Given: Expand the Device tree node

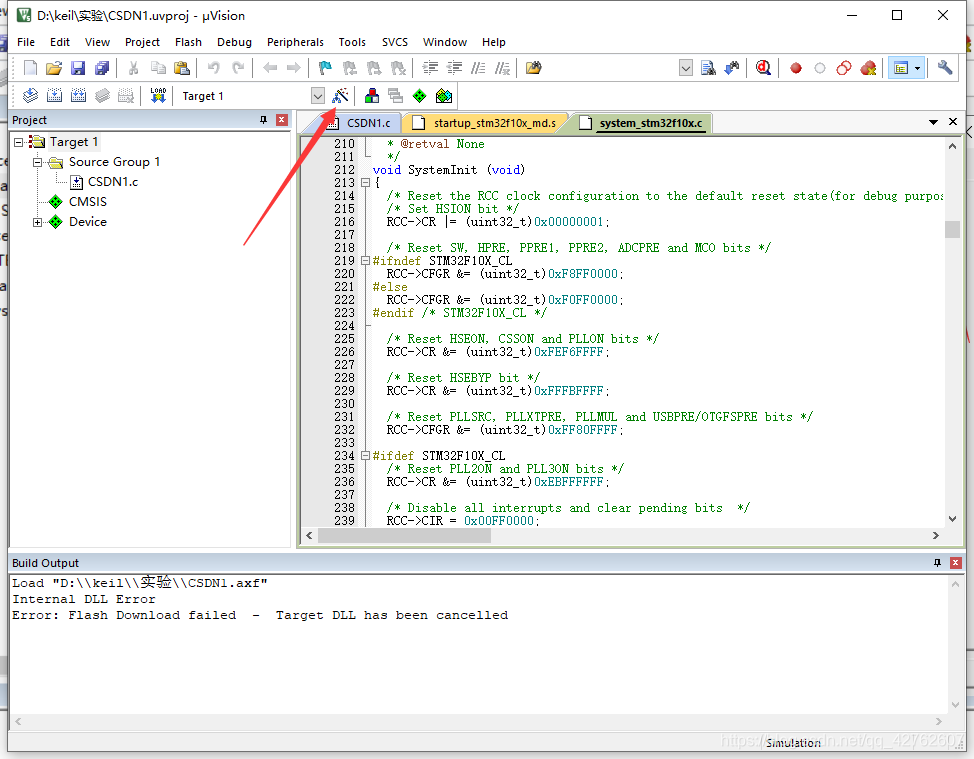Looking at the screenshot, I should coord(37,222).
